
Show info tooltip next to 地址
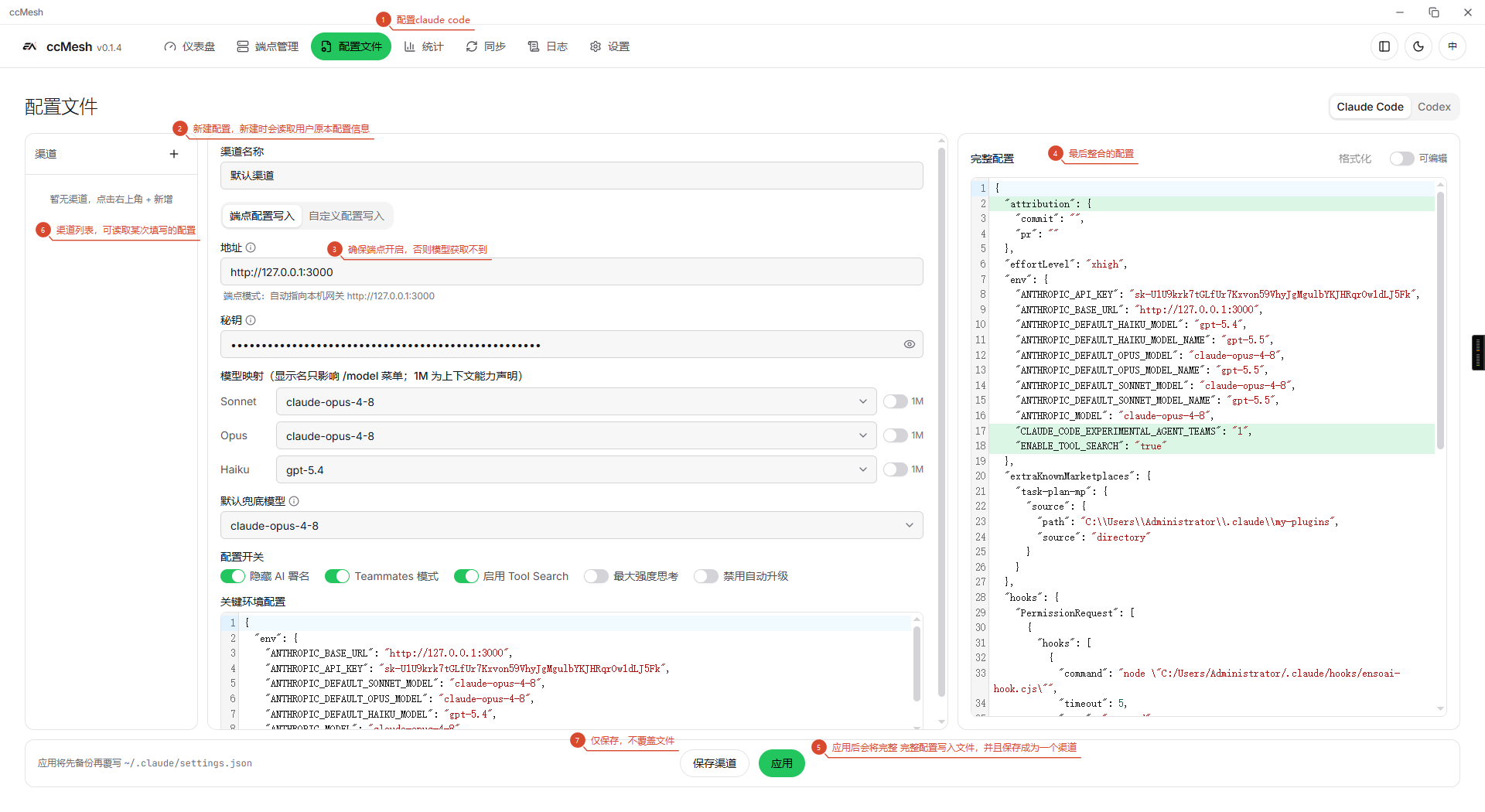tap(251, 247)
